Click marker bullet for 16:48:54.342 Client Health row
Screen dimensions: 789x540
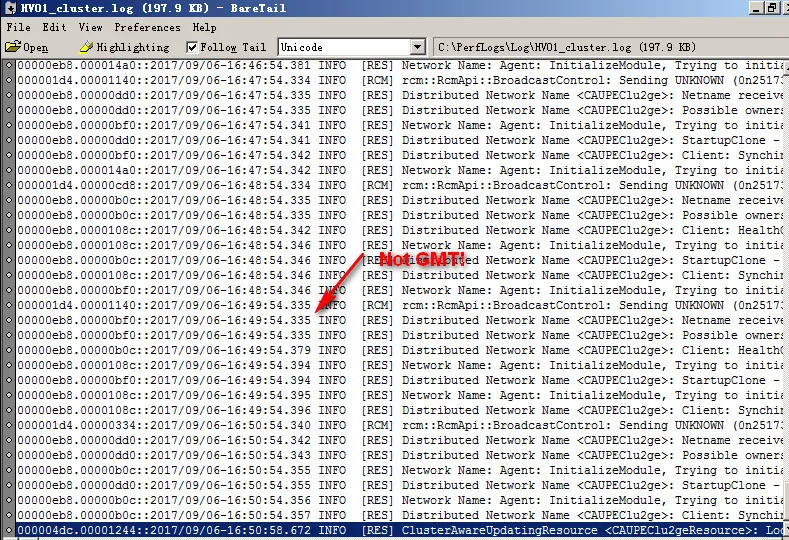(x=9, y=230)
